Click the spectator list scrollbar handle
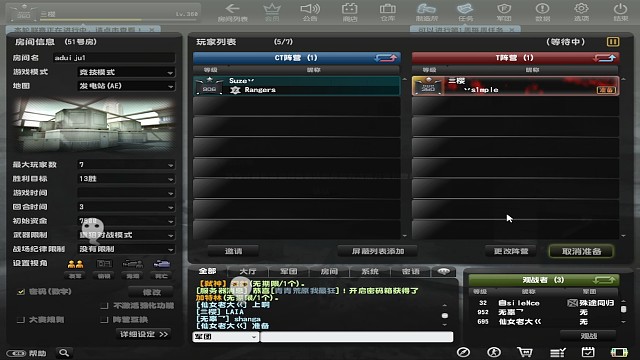This screenshot has height=360, width=640. [x=623, y=309]
